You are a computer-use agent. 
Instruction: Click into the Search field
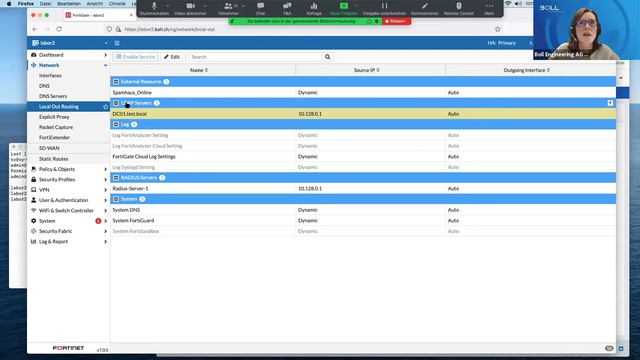(x=255, y=57)
